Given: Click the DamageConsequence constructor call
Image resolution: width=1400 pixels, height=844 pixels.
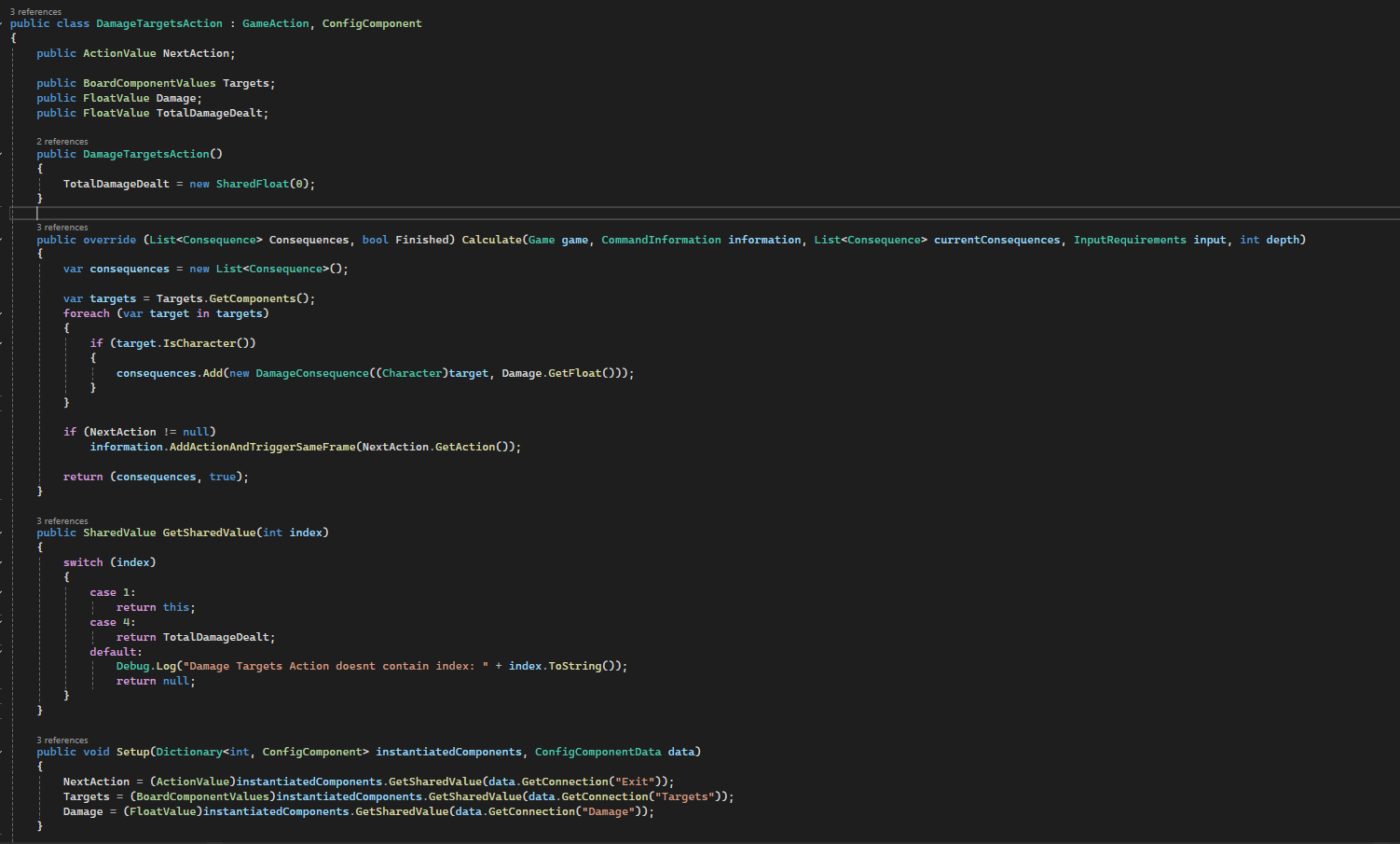Looking at the screenshot, I should [312, 373].
